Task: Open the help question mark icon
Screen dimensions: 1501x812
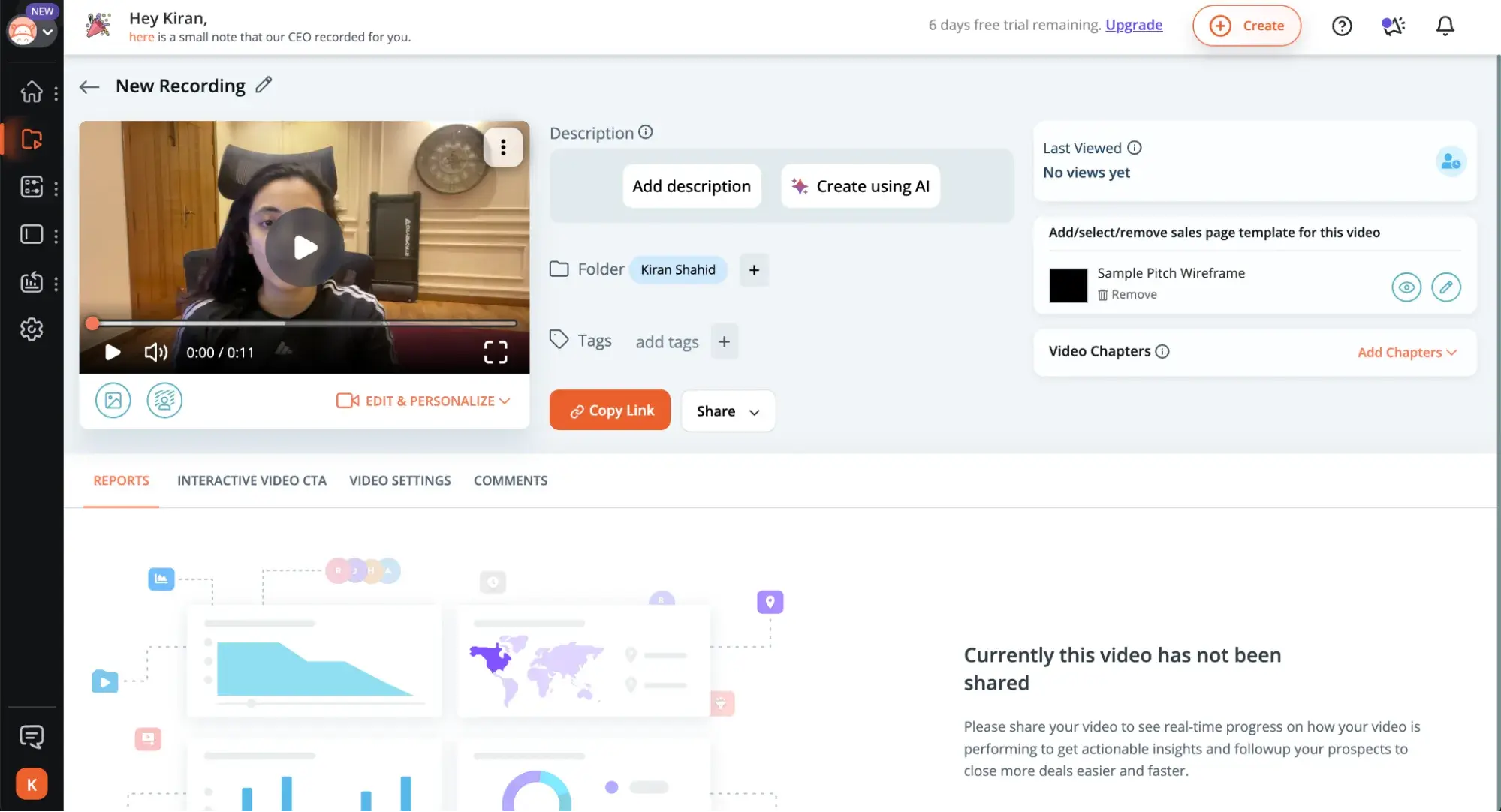Action: click(1342, 26)
